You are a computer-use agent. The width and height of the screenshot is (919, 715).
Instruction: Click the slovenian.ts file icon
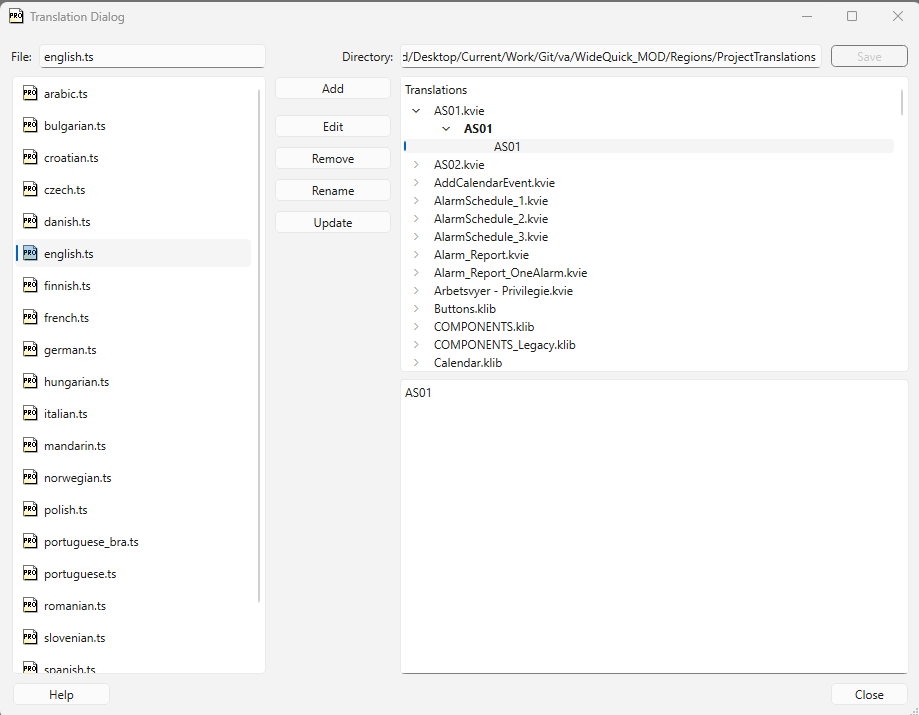[30, 637]
